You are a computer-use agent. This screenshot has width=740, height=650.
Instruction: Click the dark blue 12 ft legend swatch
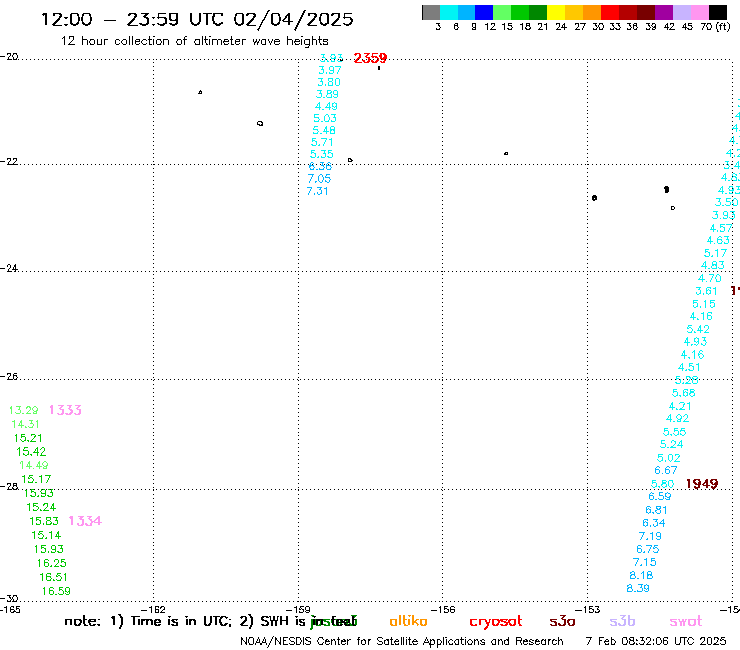(484, 12)
